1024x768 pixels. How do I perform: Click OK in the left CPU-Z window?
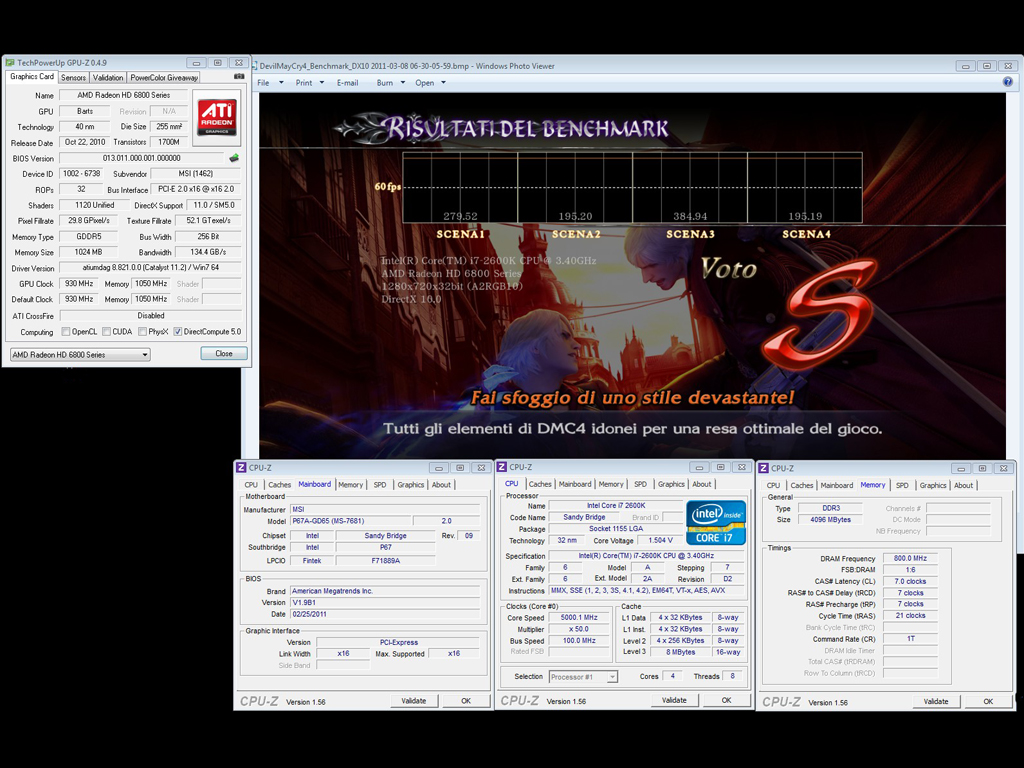click(466, 701)
